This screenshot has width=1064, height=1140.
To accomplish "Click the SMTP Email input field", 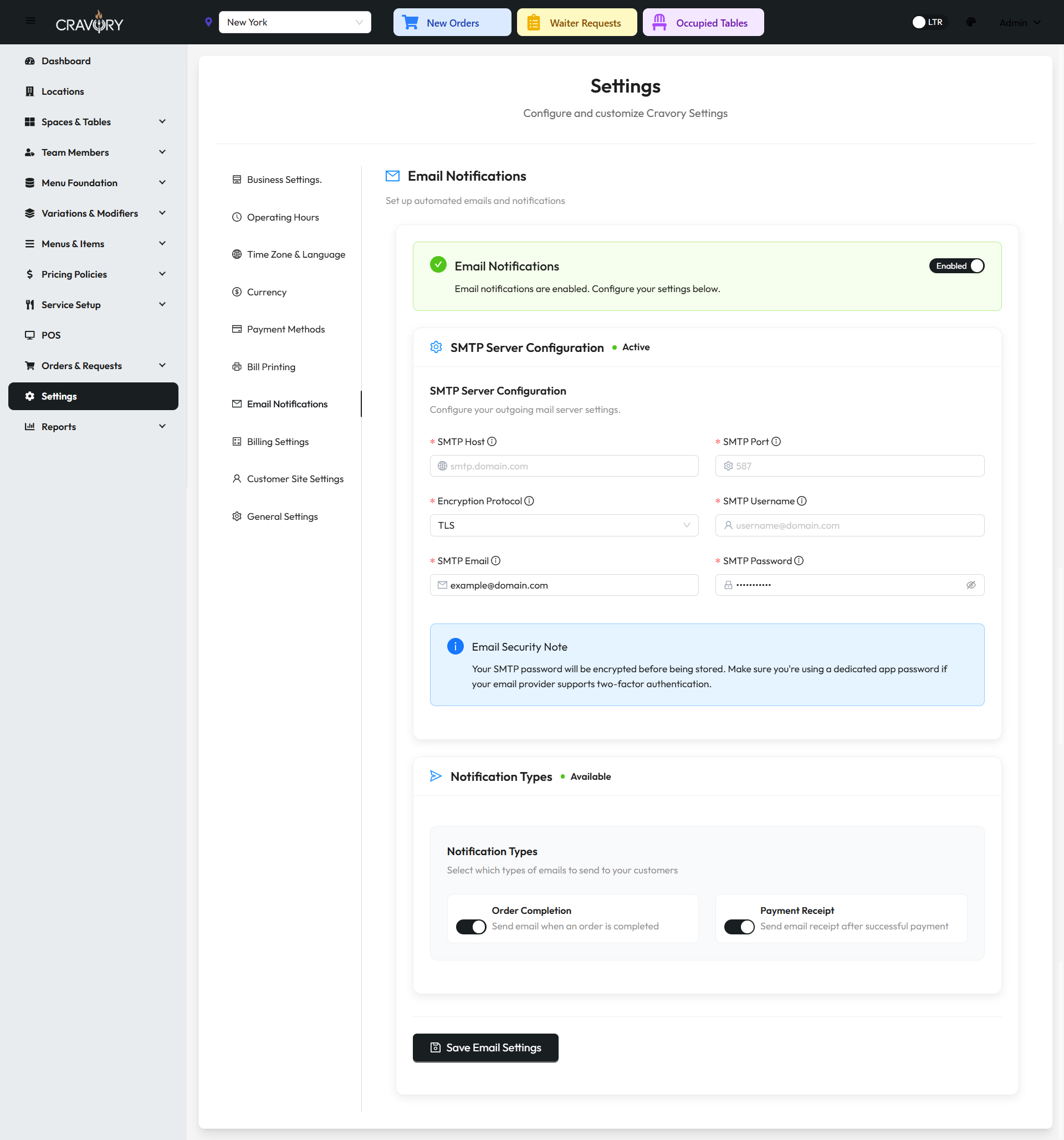I will (x=564, y=585).
